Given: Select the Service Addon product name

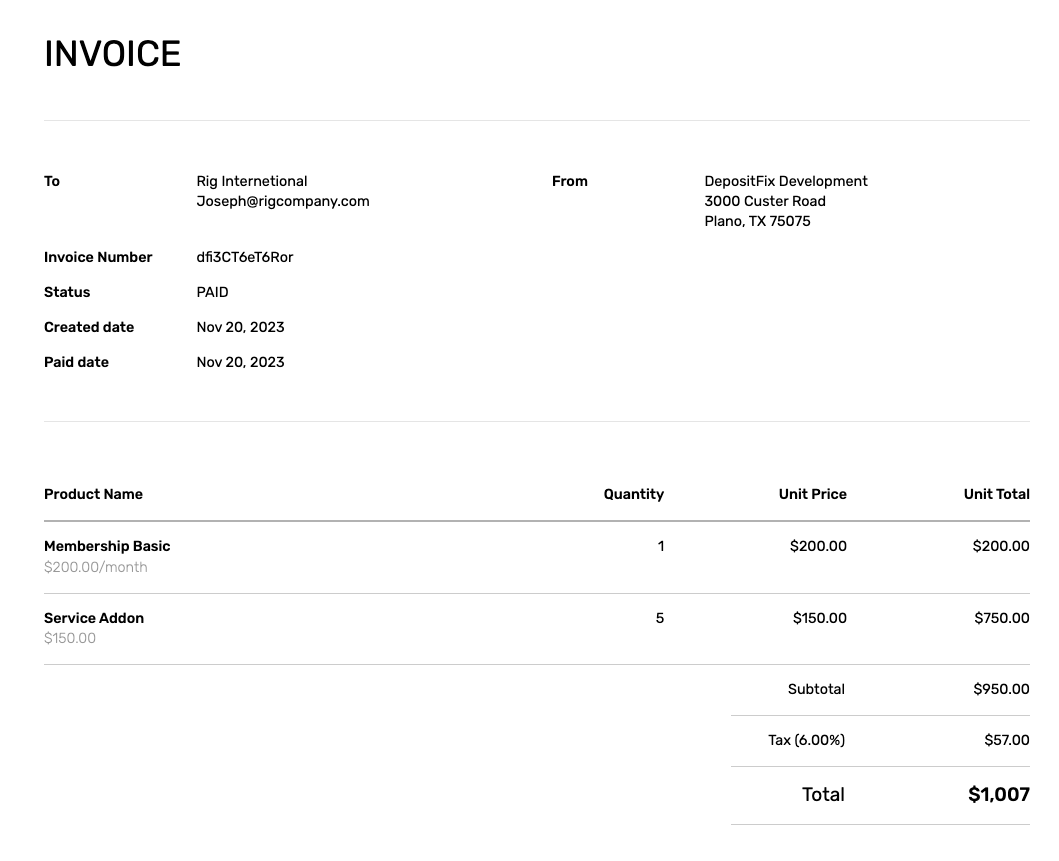Looking at the screenshot, I should (93, 618).
